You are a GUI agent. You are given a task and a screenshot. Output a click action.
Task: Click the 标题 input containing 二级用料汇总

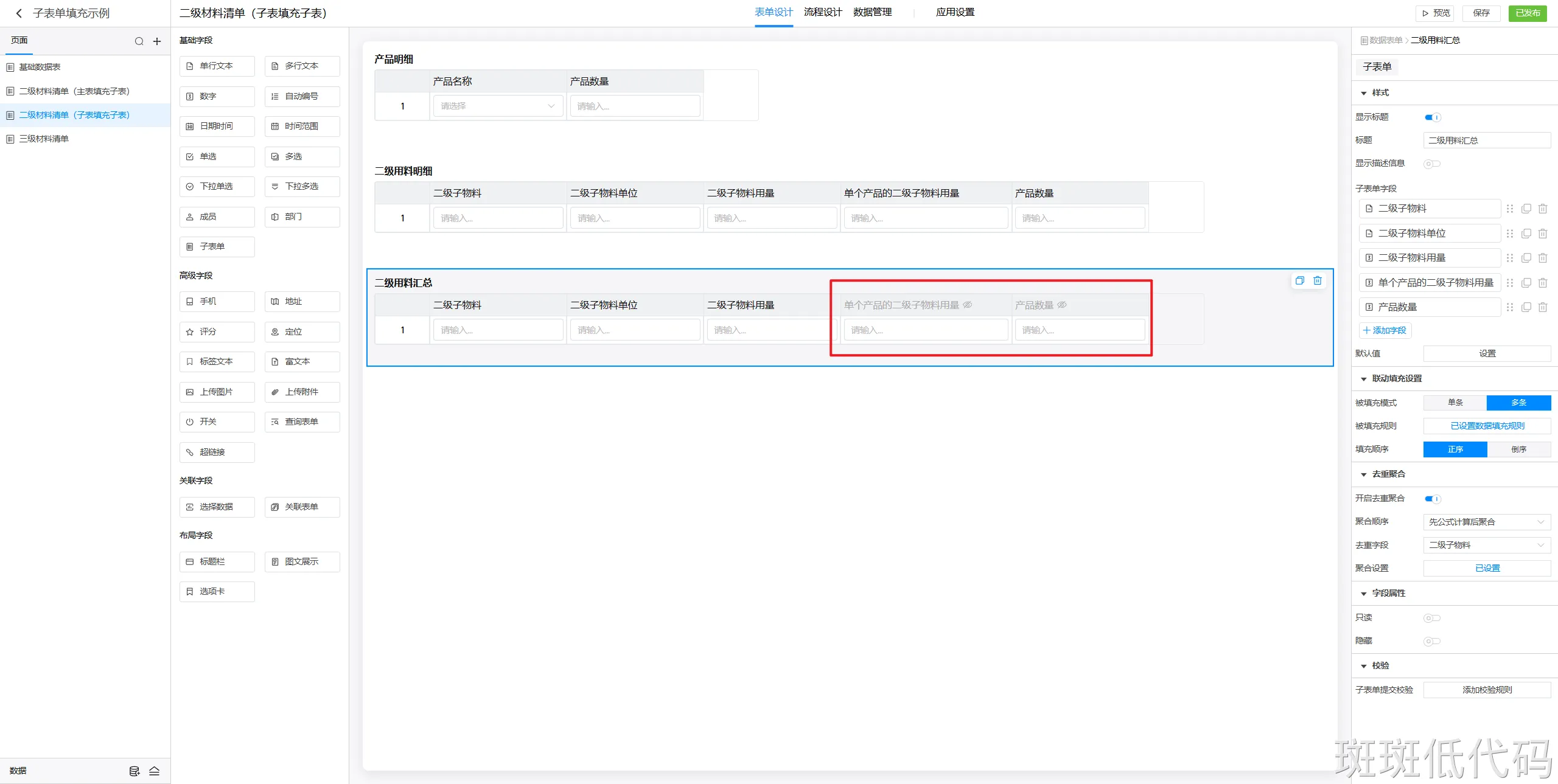(1487, 140)
